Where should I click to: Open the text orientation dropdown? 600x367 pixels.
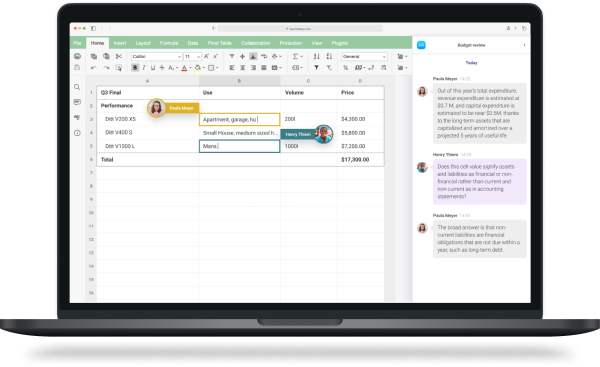[277, 56]
